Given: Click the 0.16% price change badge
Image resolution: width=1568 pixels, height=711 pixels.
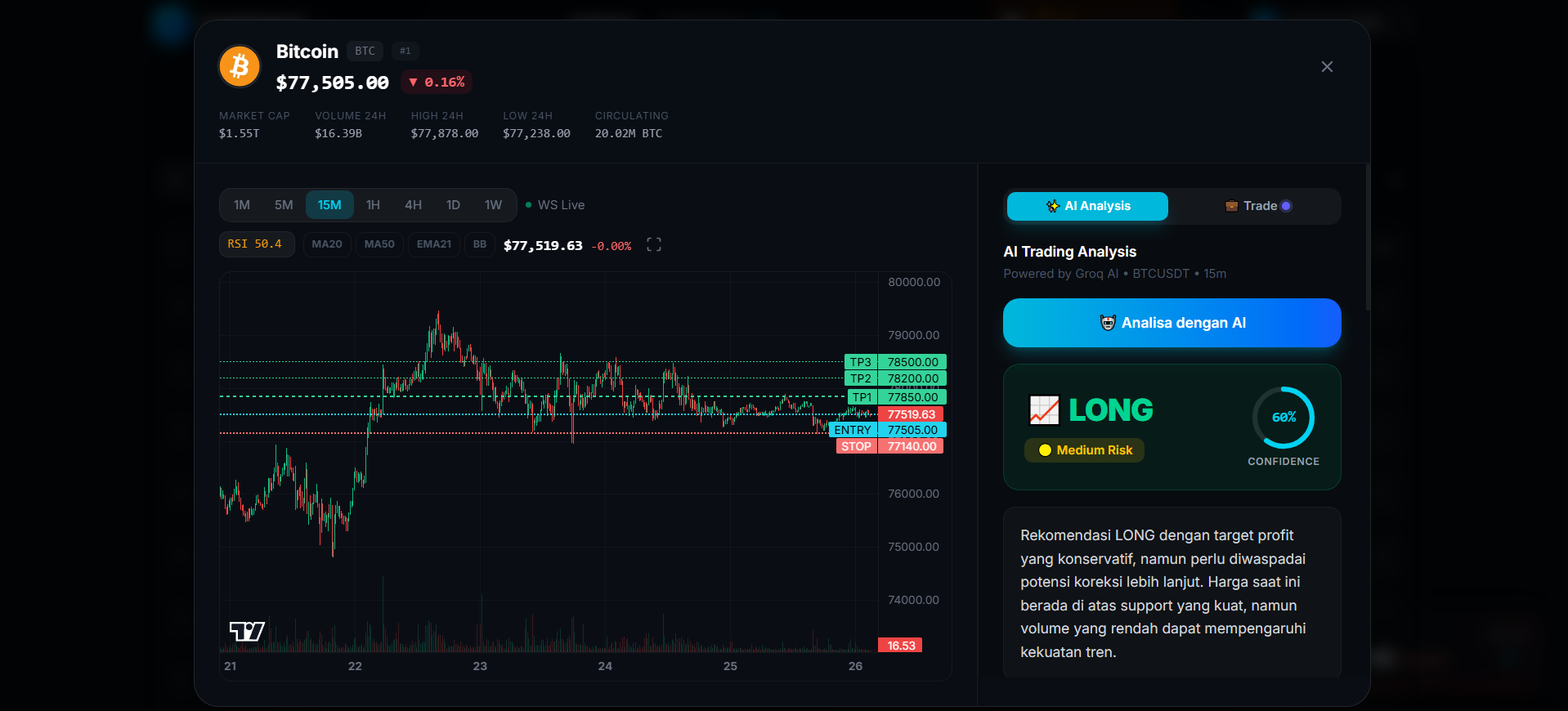Looking at the screenshot, I should [437, 83].
